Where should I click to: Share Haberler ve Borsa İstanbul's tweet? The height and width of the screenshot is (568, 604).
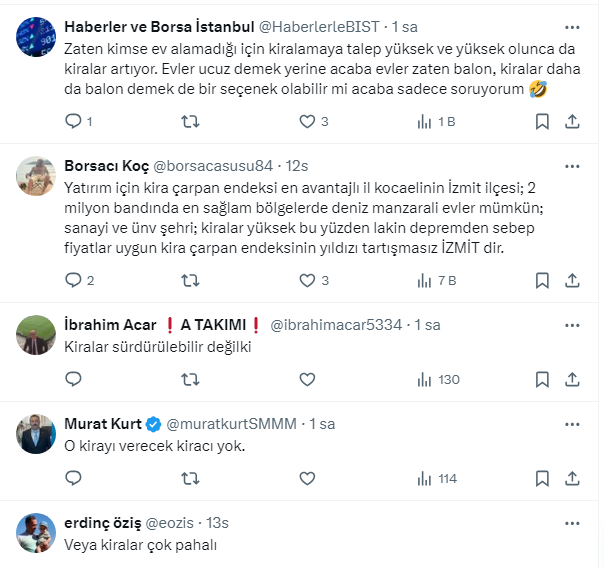[x=572, y=121]
